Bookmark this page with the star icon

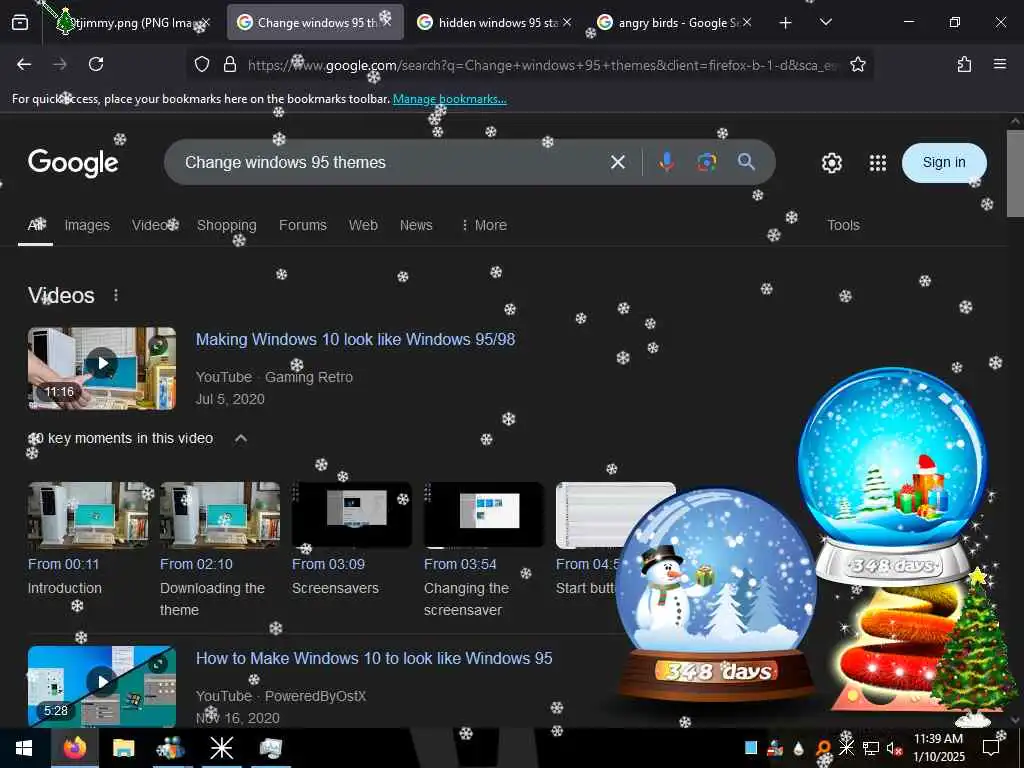(857, 64)
